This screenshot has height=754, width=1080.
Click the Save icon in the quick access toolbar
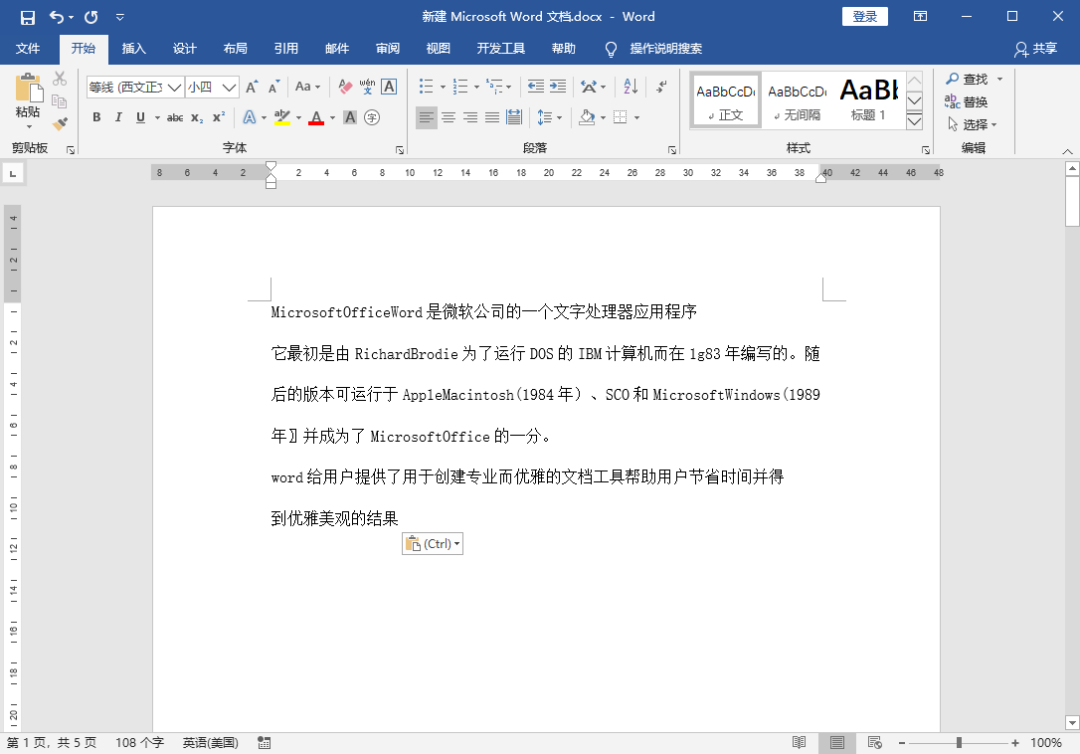(x=28, y=17)
